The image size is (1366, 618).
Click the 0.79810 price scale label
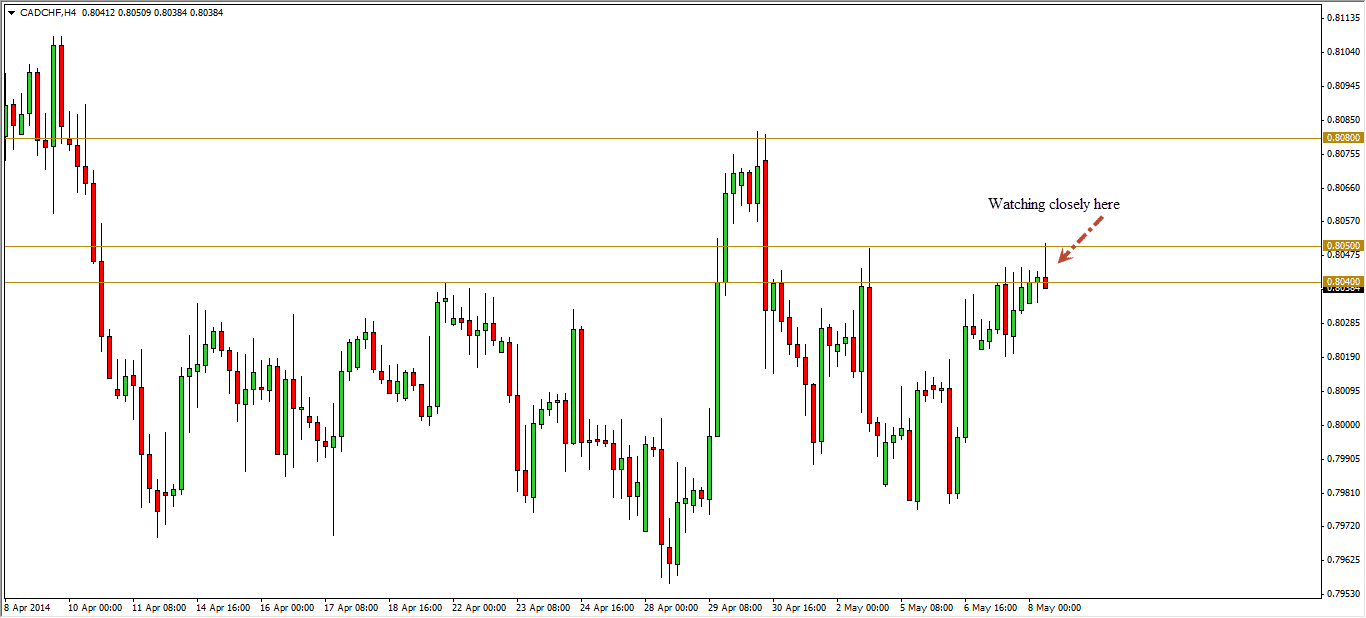click(1344, 493)
